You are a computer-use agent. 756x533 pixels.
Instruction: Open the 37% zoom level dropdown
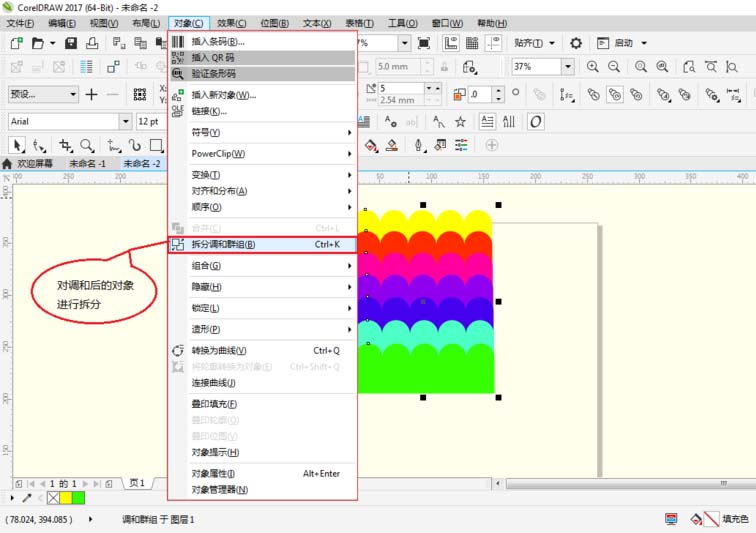coord(568,67)
